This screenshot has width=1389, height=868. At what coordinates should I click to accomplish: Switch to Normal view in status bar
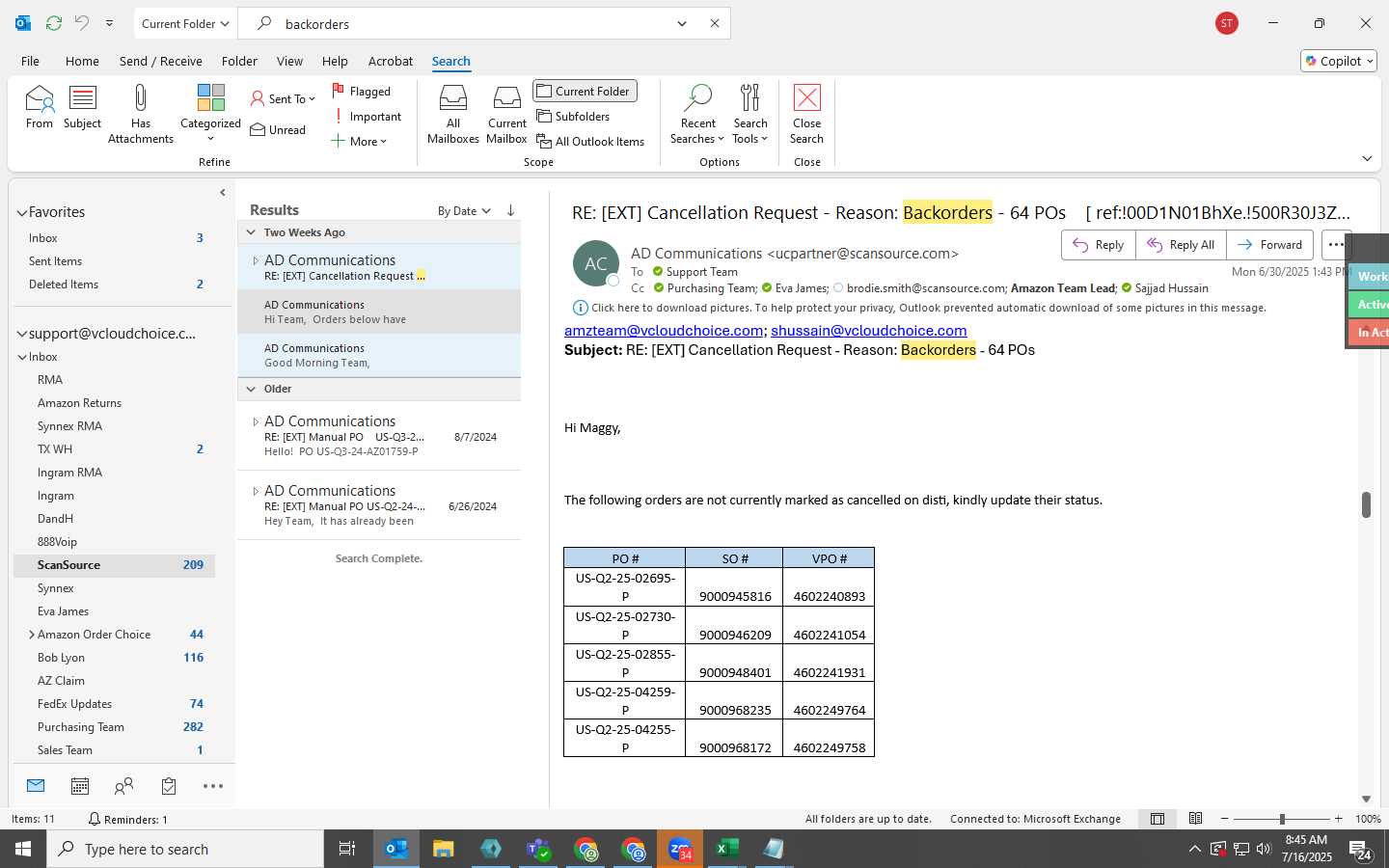click(1157, 819)
